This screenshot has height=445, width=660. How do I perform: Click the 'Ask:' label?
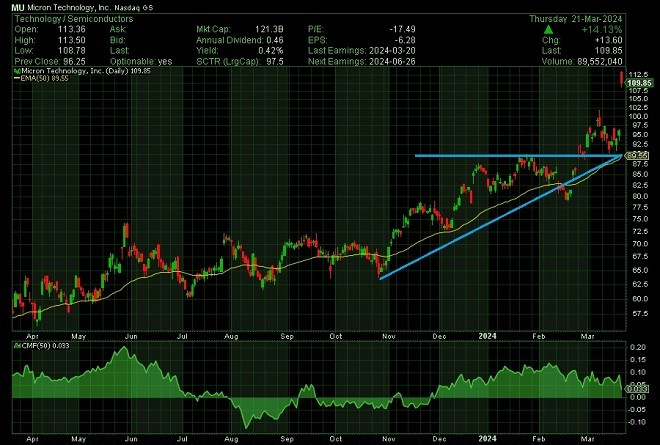[118, 29]
